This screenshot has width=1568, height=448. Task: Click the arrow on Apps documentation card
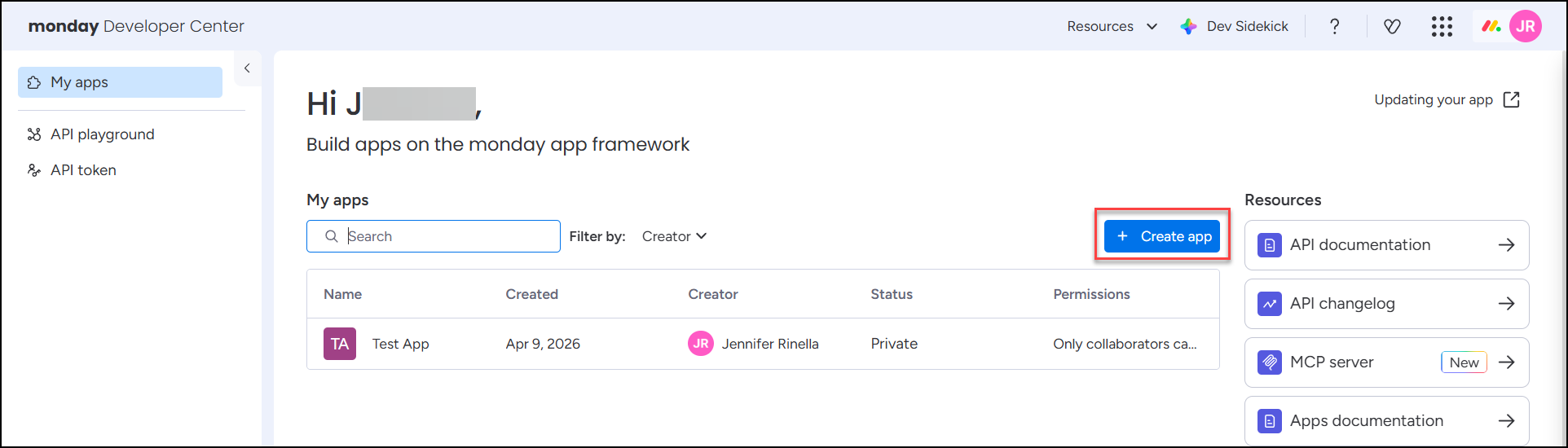pyautogui.click(x=1506, y=421)
